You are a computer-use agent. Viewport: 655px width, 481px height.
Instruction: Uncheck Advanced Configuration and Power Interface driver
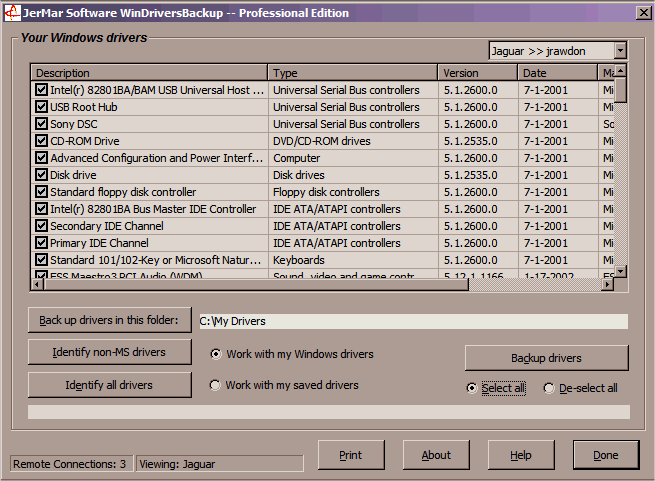(x=41, y=158)
